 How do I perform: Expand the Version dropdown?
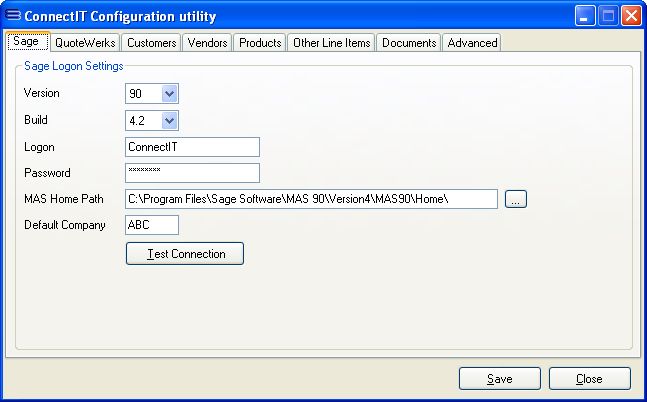(x=170, y=94)
